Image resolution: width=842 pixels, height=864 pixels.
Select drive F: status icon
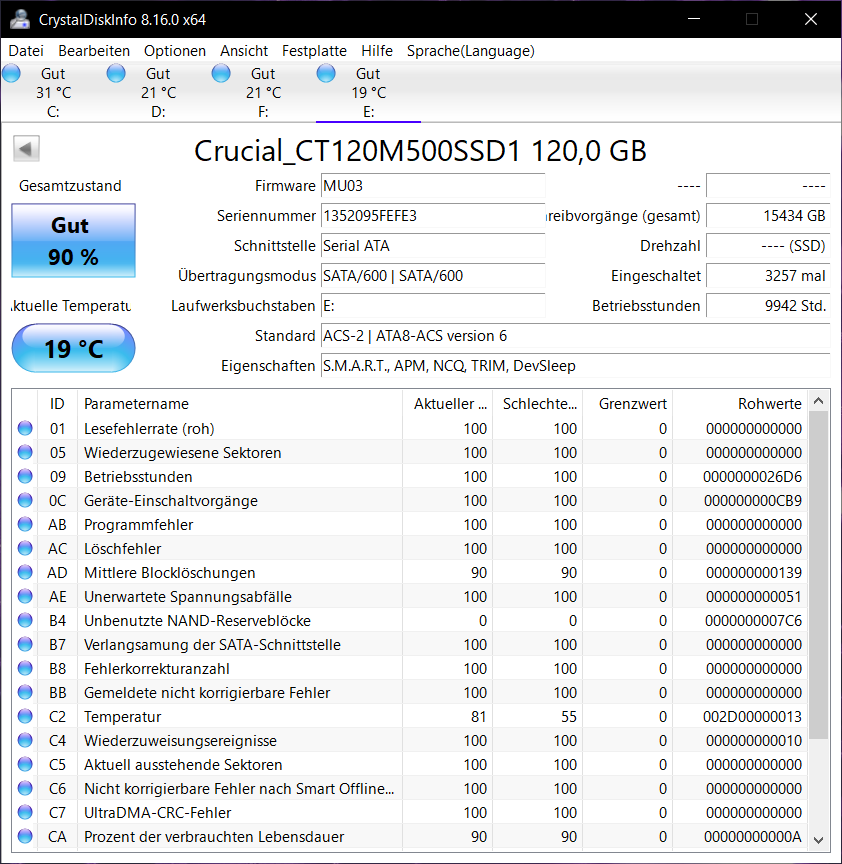(222, 73)
